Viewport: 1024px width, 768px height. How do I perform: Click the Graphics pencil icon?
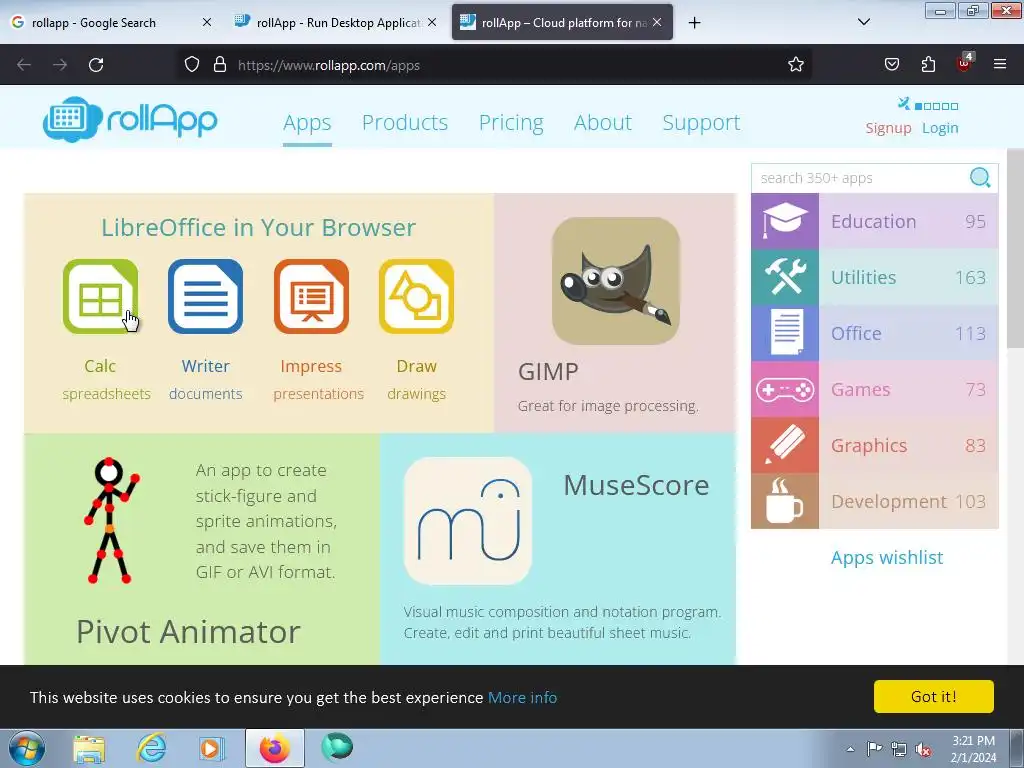click(x=784, y=446)
